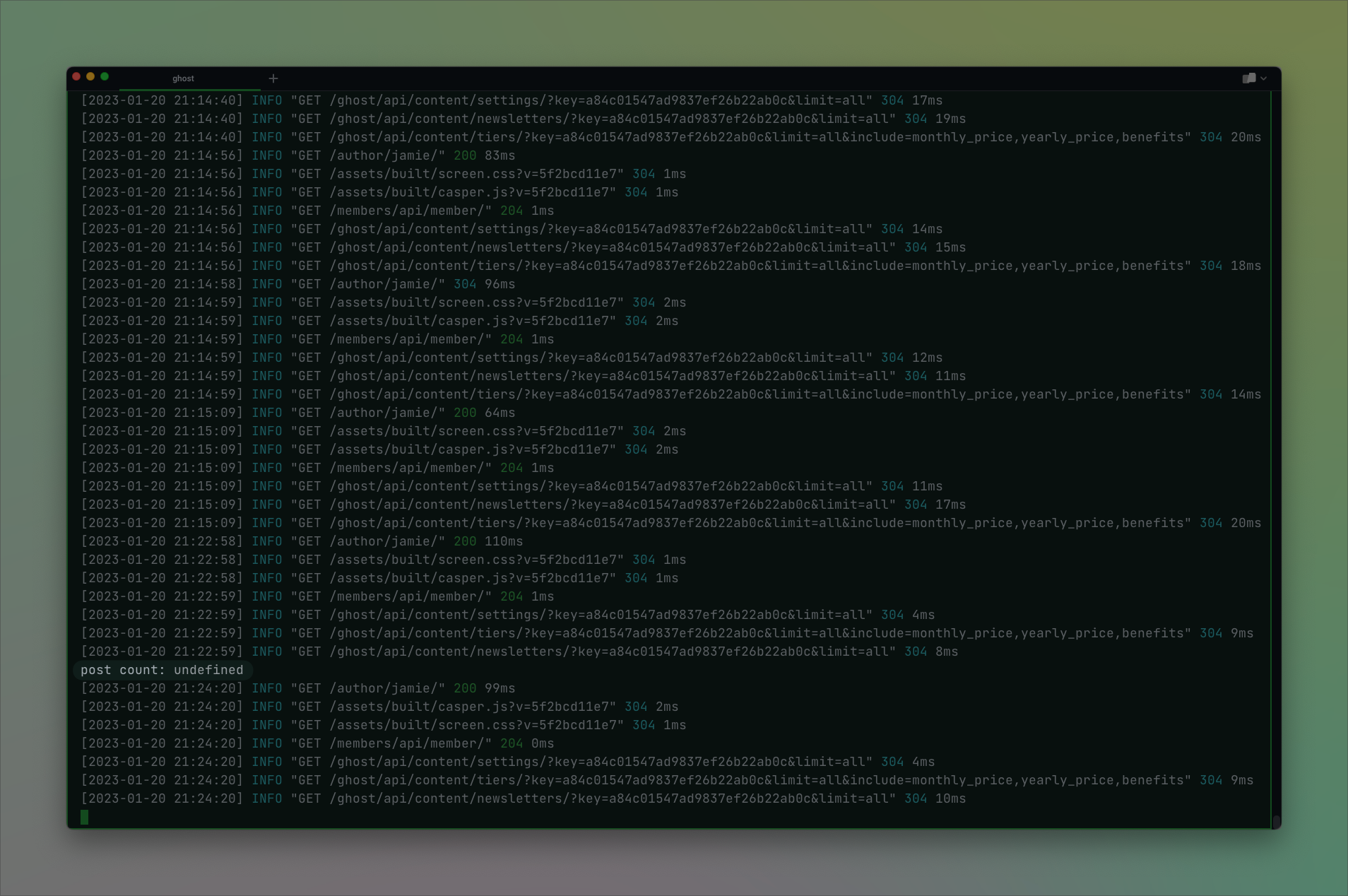Click a 304 status code in the logs

pyautogui.click(x=892, y=100)
